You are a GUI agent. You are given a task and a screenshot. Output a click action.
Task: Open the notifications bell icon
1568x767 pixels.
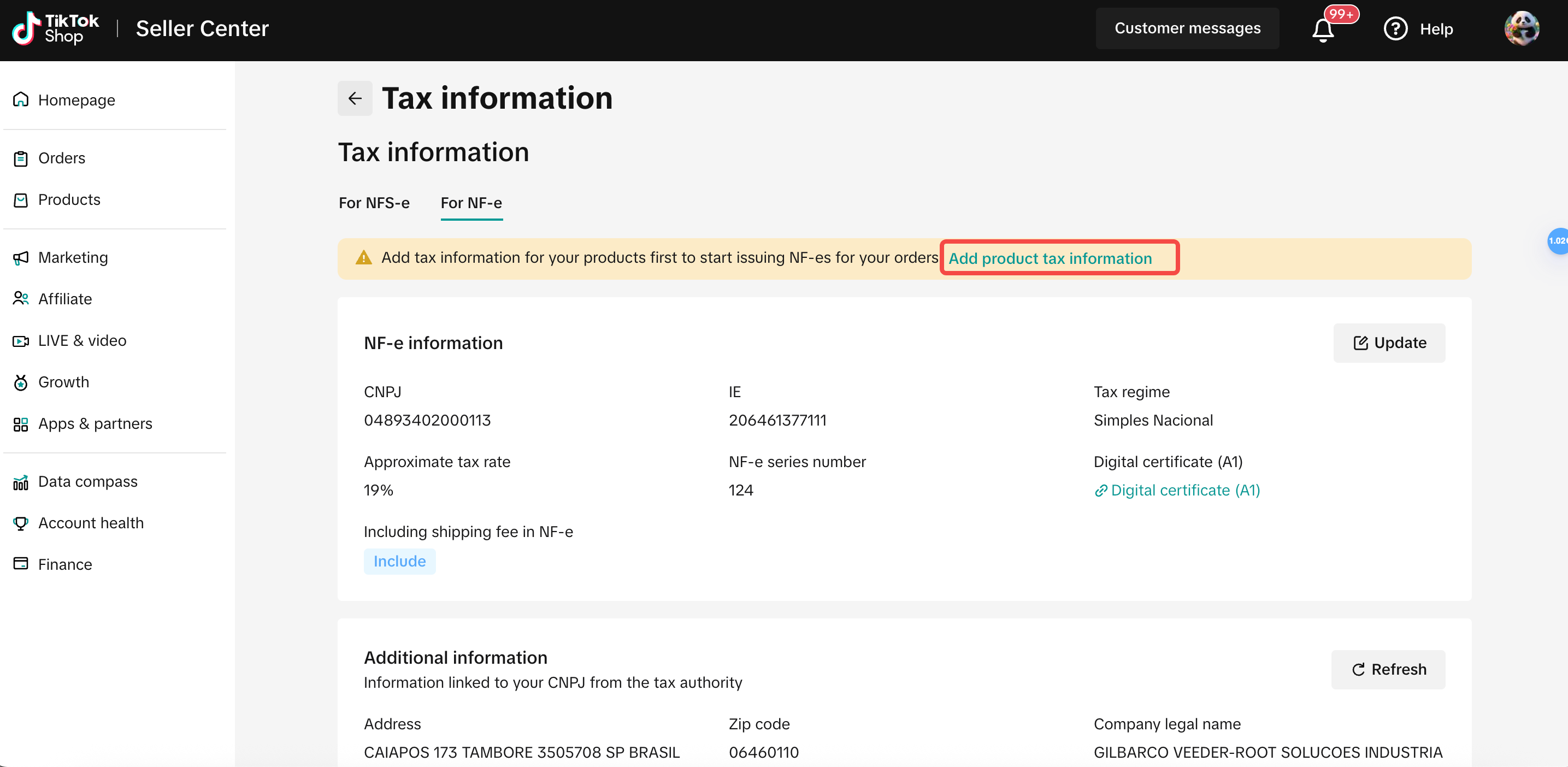pyautogui.click(x=1323, y=29)
